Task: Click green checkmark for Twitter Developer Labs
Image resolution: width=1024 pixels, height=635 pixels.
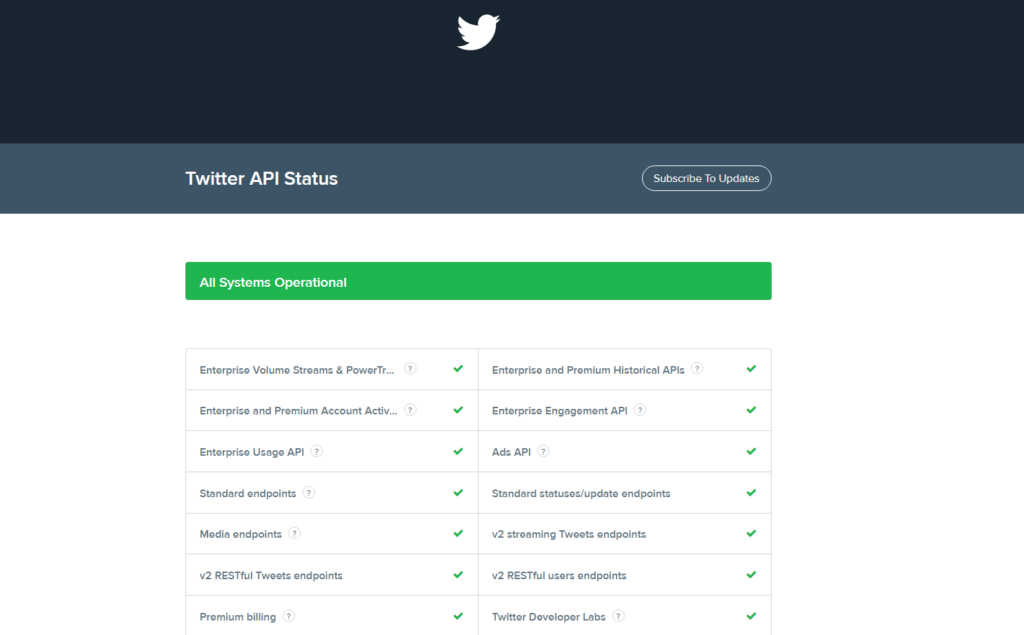Action: pyautogui.click(x=751, y=616)
